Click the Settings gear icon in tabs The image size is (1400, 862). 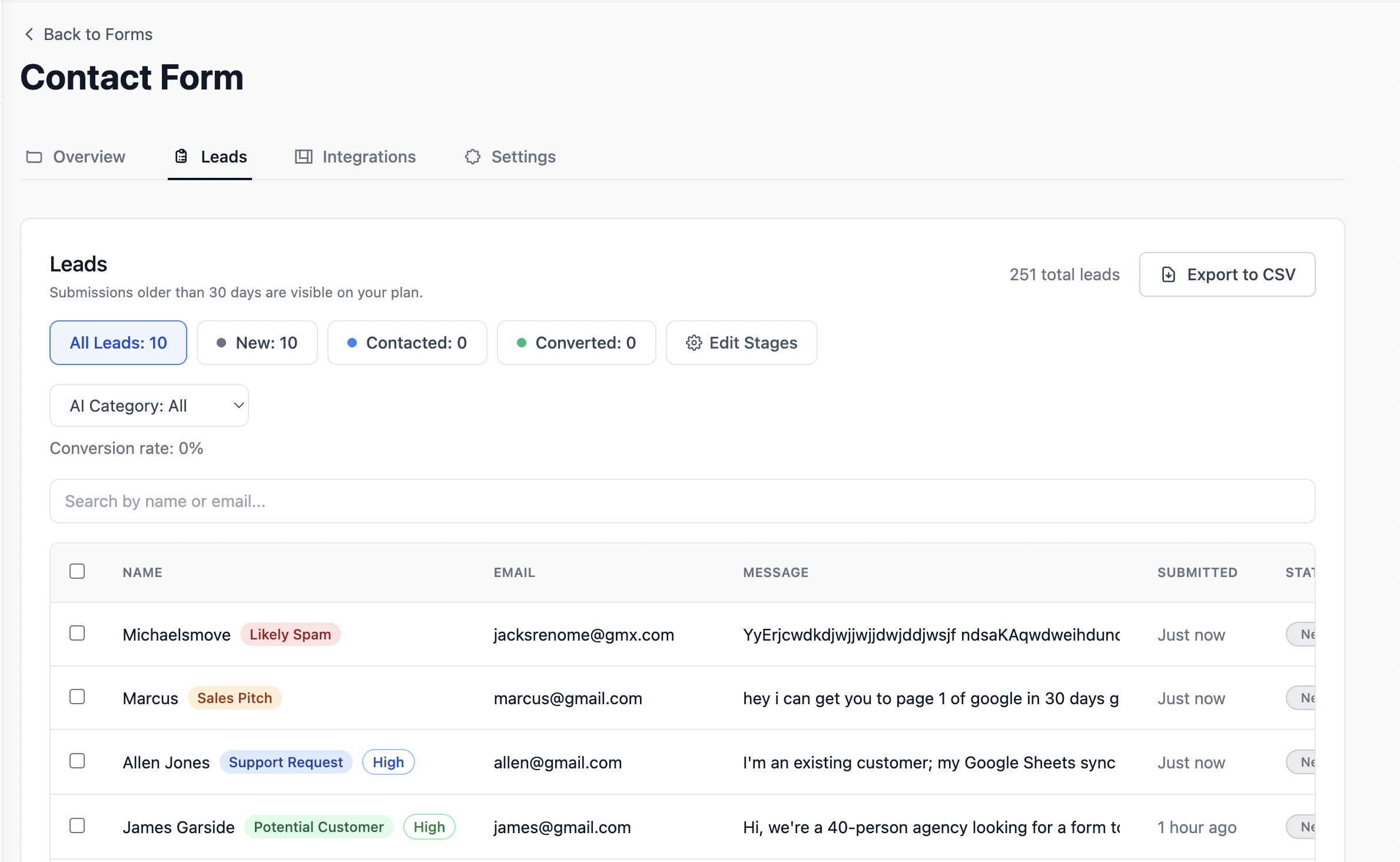(x=472, y=157)
